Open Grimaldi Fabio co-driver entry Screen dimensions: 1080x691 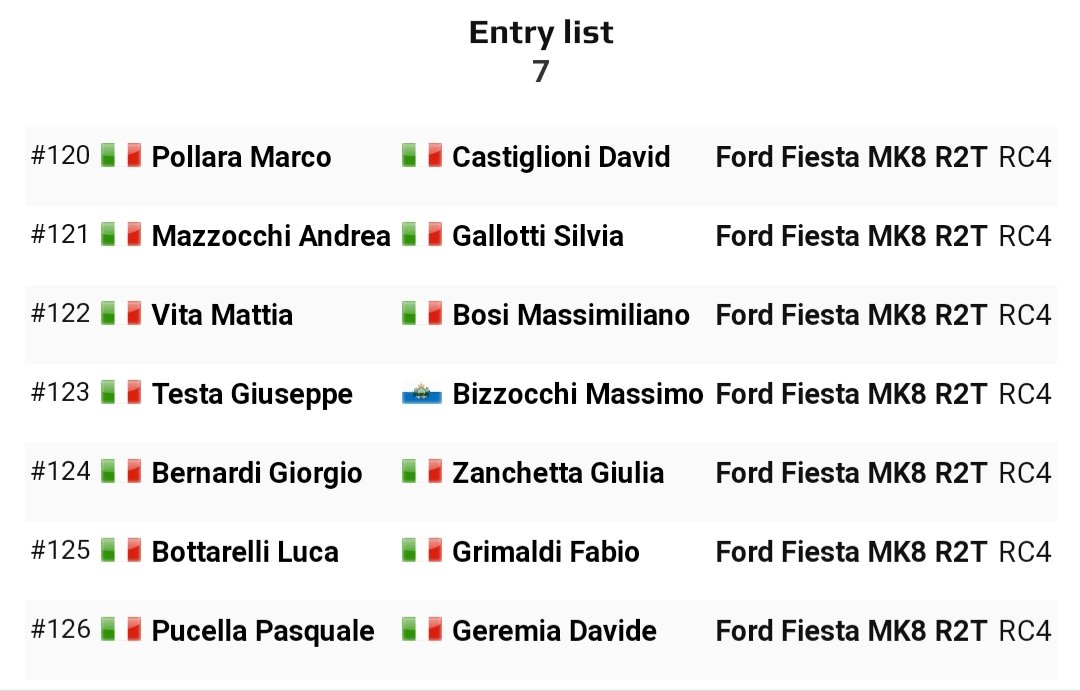(x=546, y=552)
